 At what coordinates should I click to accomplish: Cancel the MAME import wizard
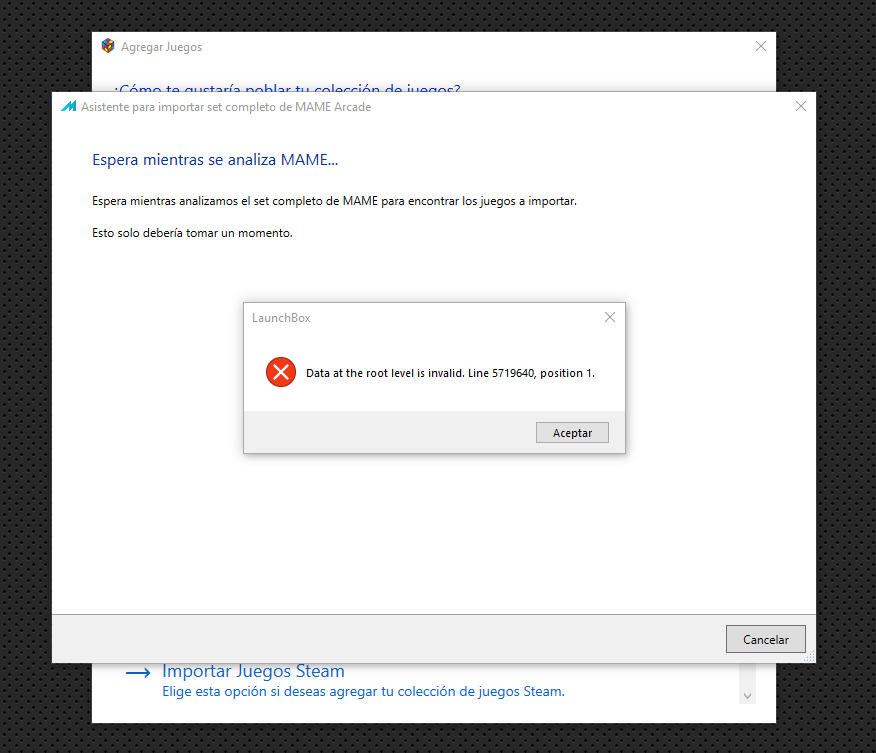coord(765,639)
